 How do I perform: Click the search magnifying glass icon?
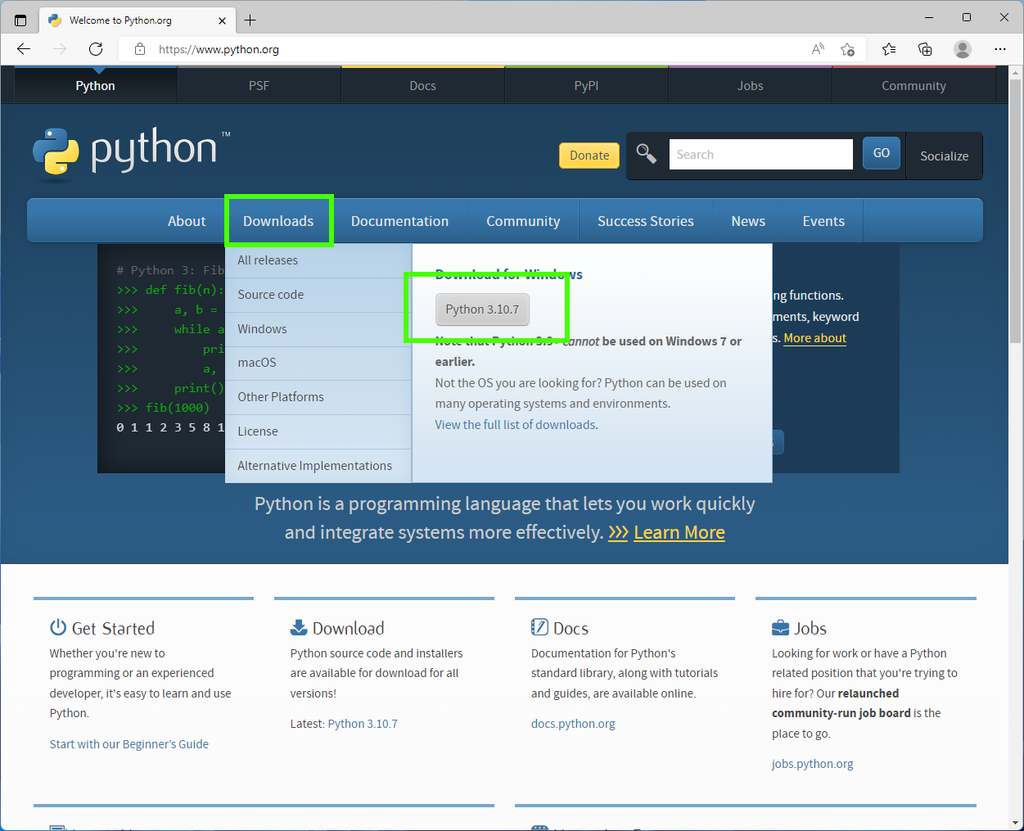click(x=645, y=153)
